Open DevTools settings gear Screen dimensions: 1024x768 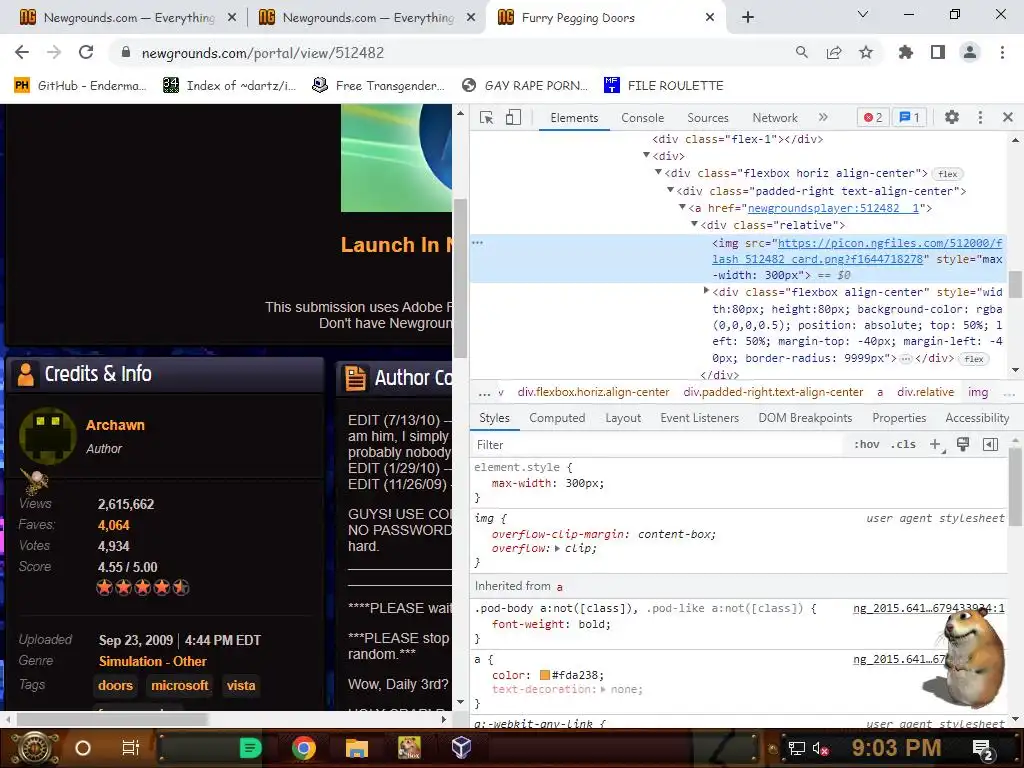[x=952, y=117]
